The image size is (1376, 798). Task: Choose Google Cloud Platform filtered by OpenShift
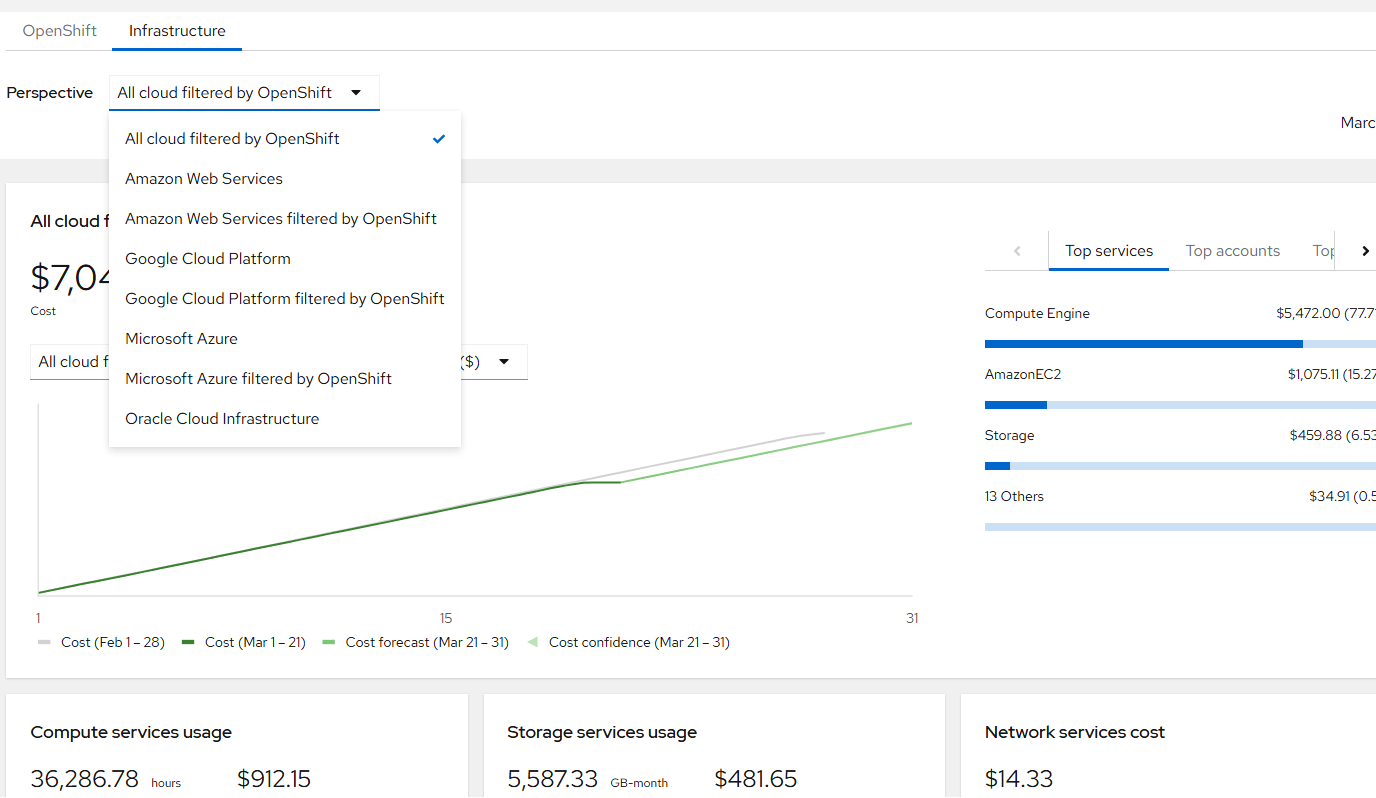[285, 299]
